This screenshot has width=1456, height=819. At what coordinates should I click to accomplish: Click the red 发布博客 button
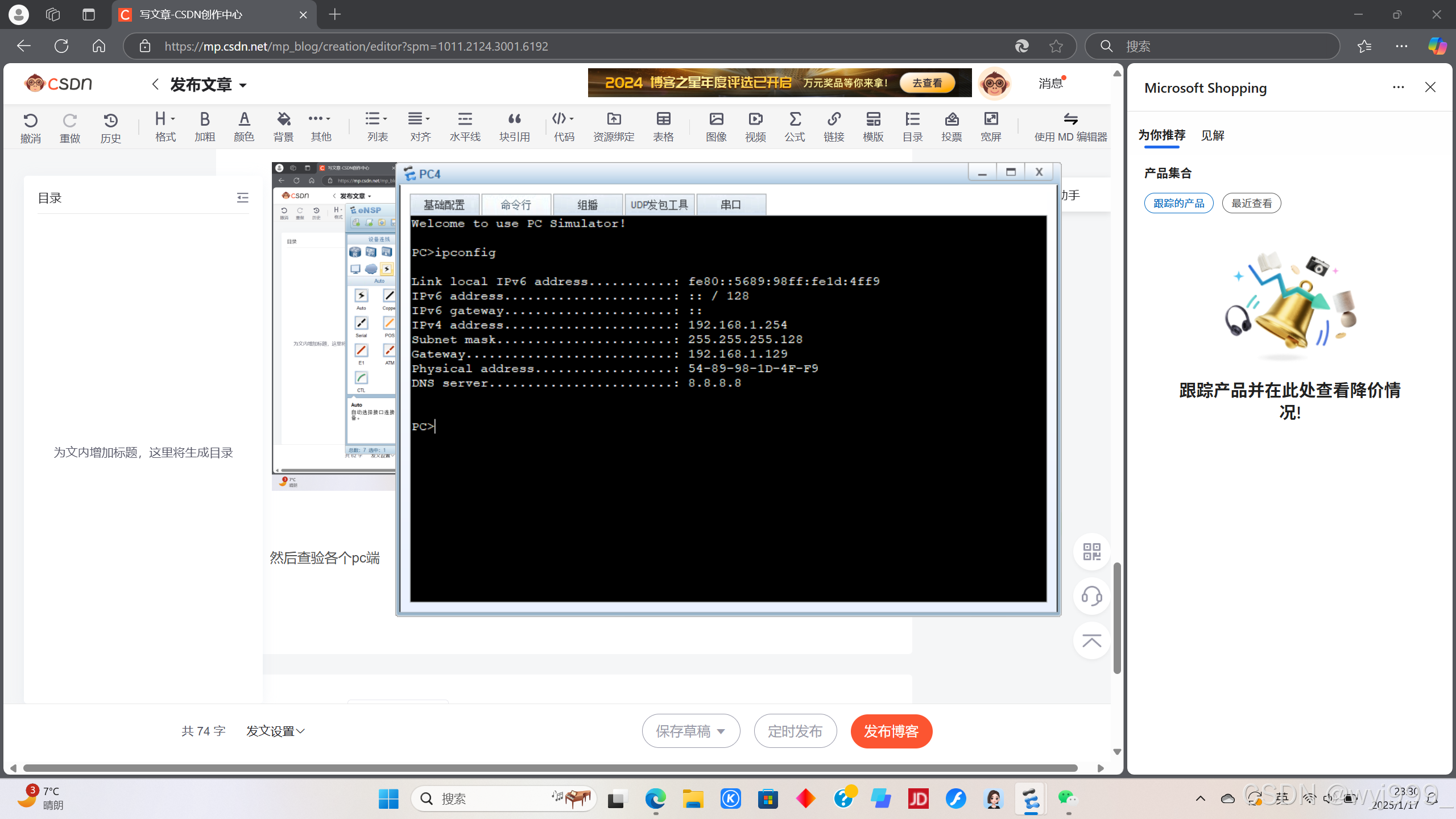pyautogui.click(x=891, y=731)
